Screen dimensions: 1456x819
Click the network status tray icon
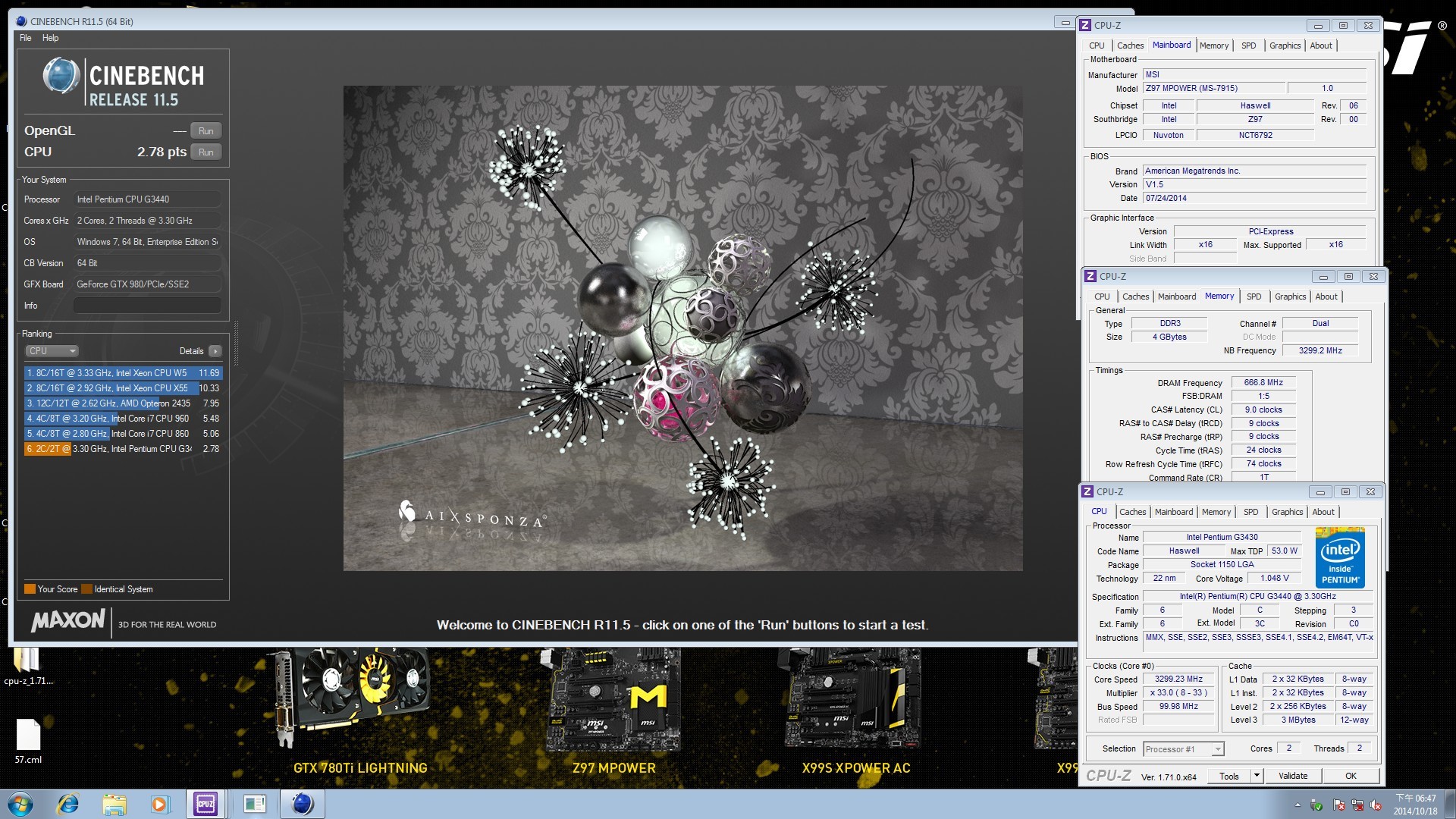(1357, 805)
